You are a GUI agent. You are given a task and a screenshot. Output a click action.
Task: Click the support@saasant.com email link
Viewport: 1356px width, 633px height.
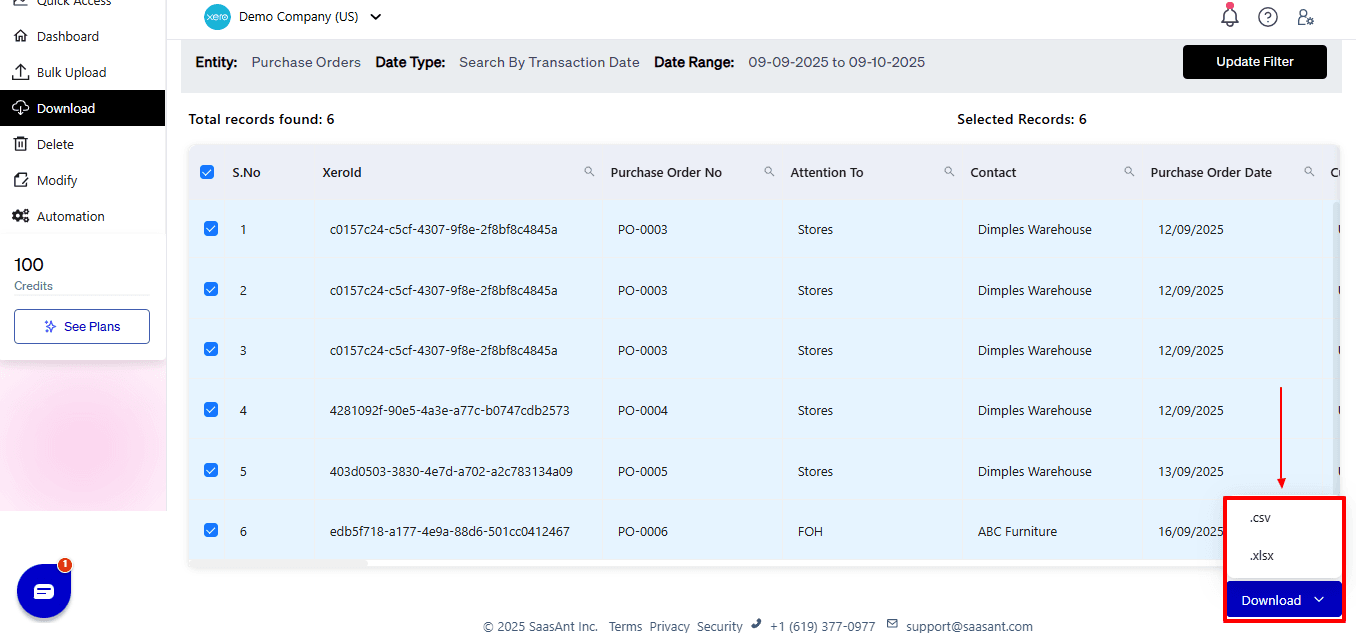pos(969,626)
